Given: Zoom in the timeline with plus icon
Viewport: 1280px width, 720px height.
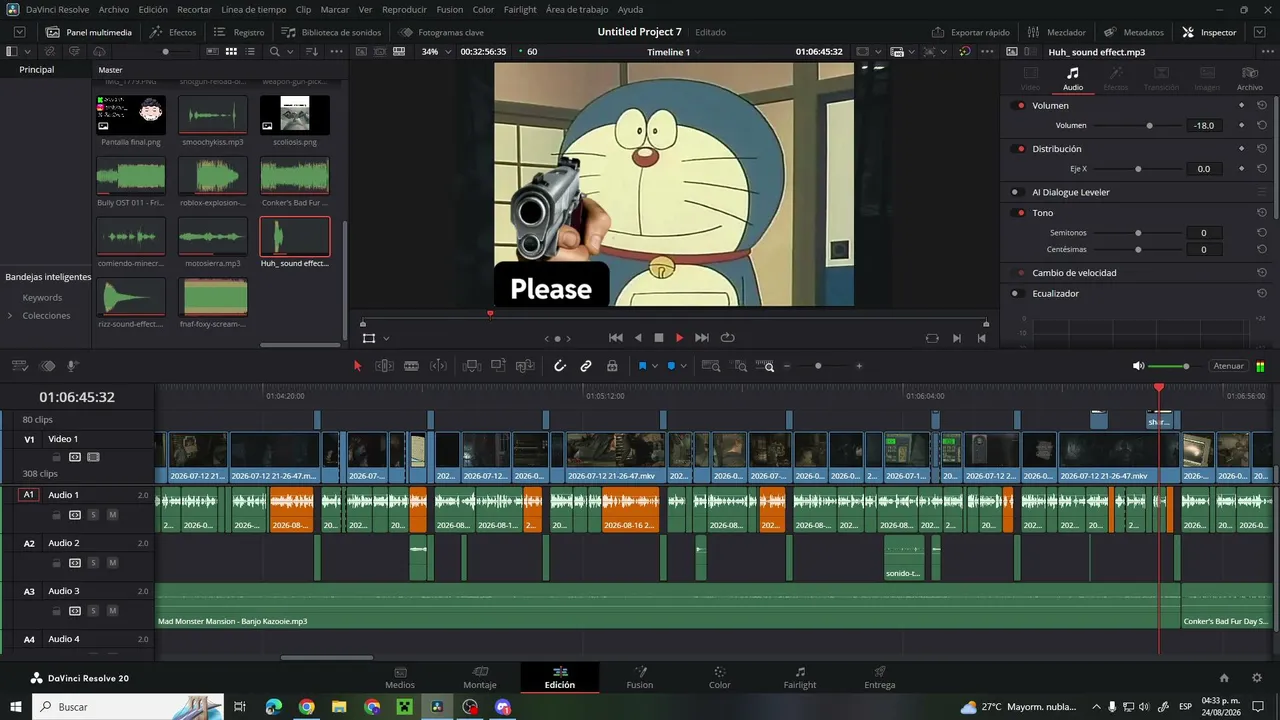Looking at the screenshot, I should (859, 366).
